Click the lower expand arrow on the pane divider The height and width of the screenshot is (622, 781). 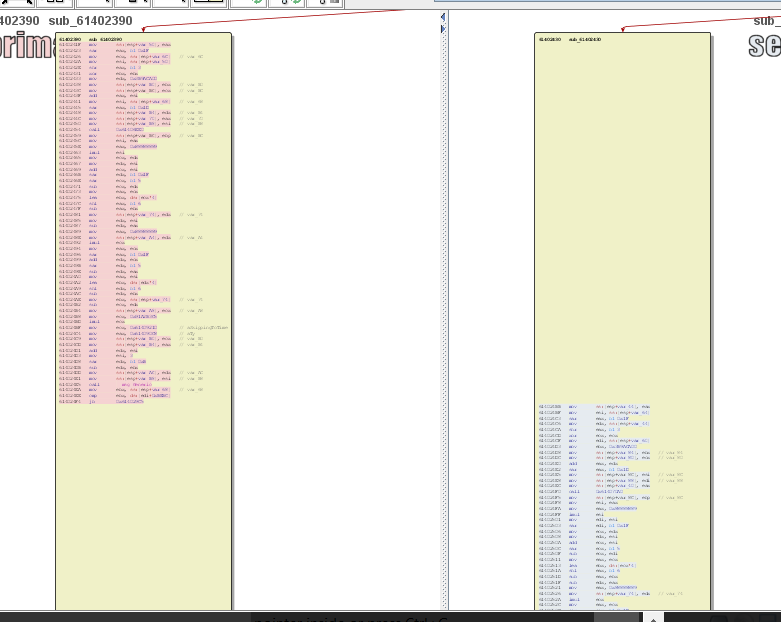click(x=444, y=30)
